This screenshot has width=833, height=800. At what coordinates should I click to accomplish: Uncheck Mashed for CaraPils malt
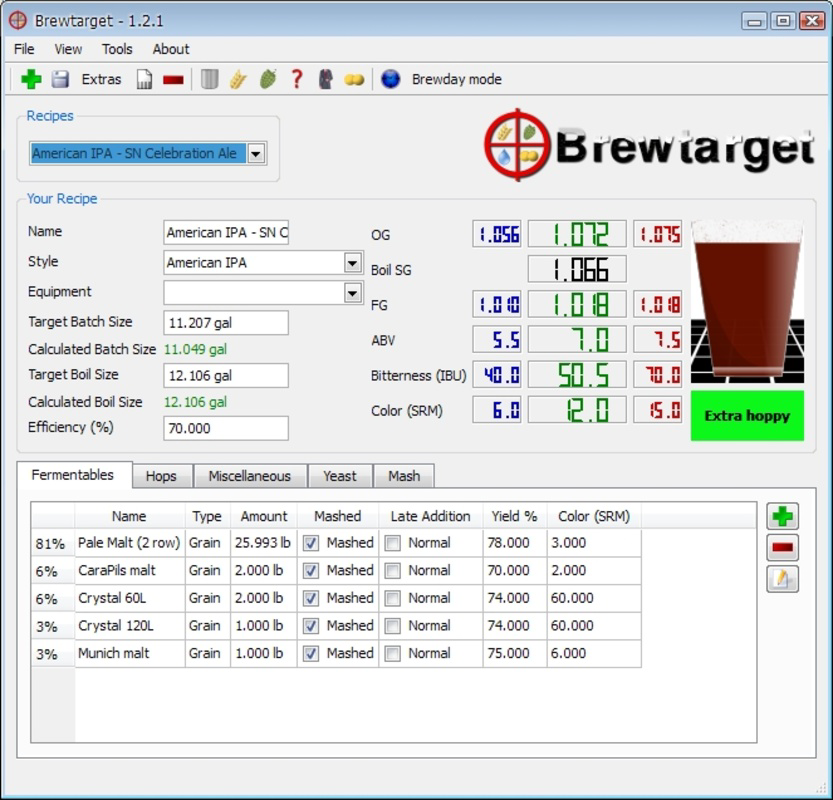click(x=311, y=571)
